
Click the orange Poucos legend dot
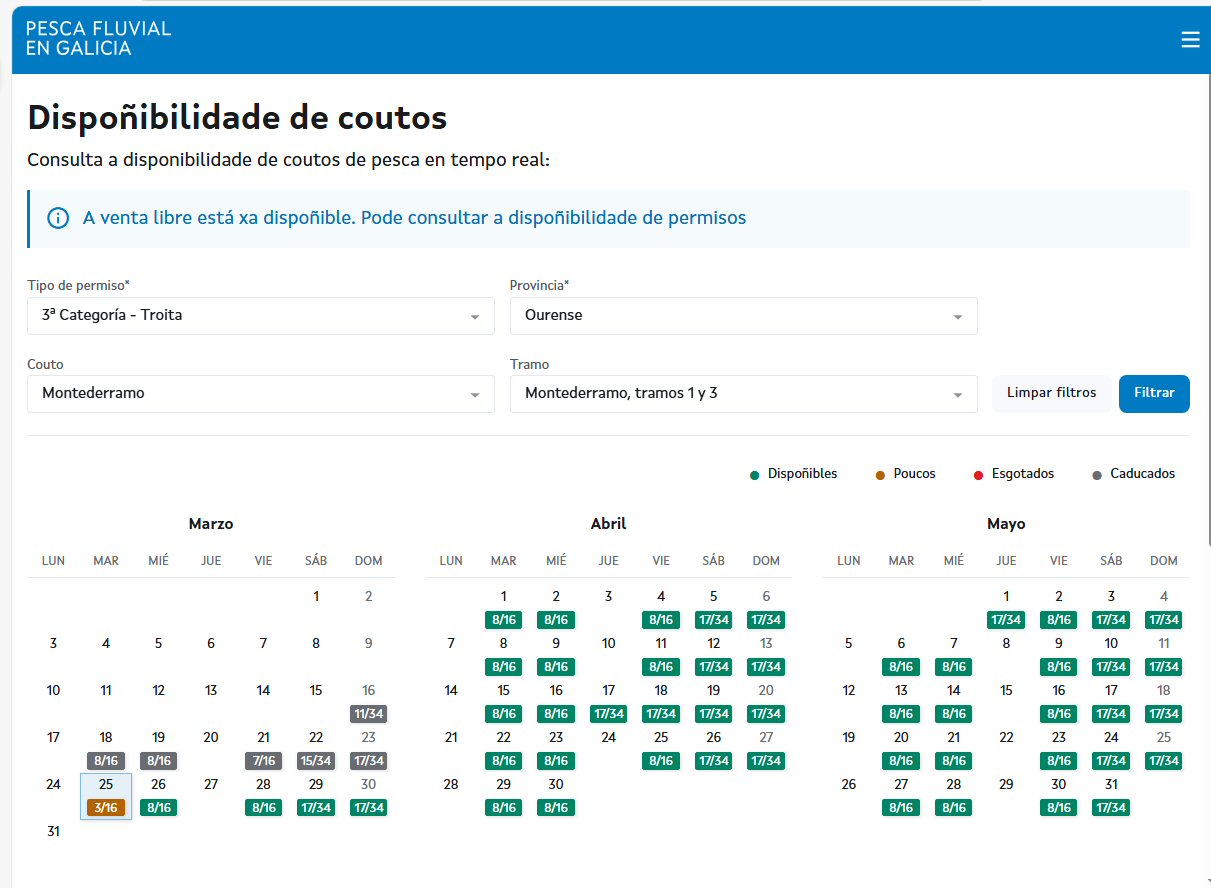coord(880,474)
